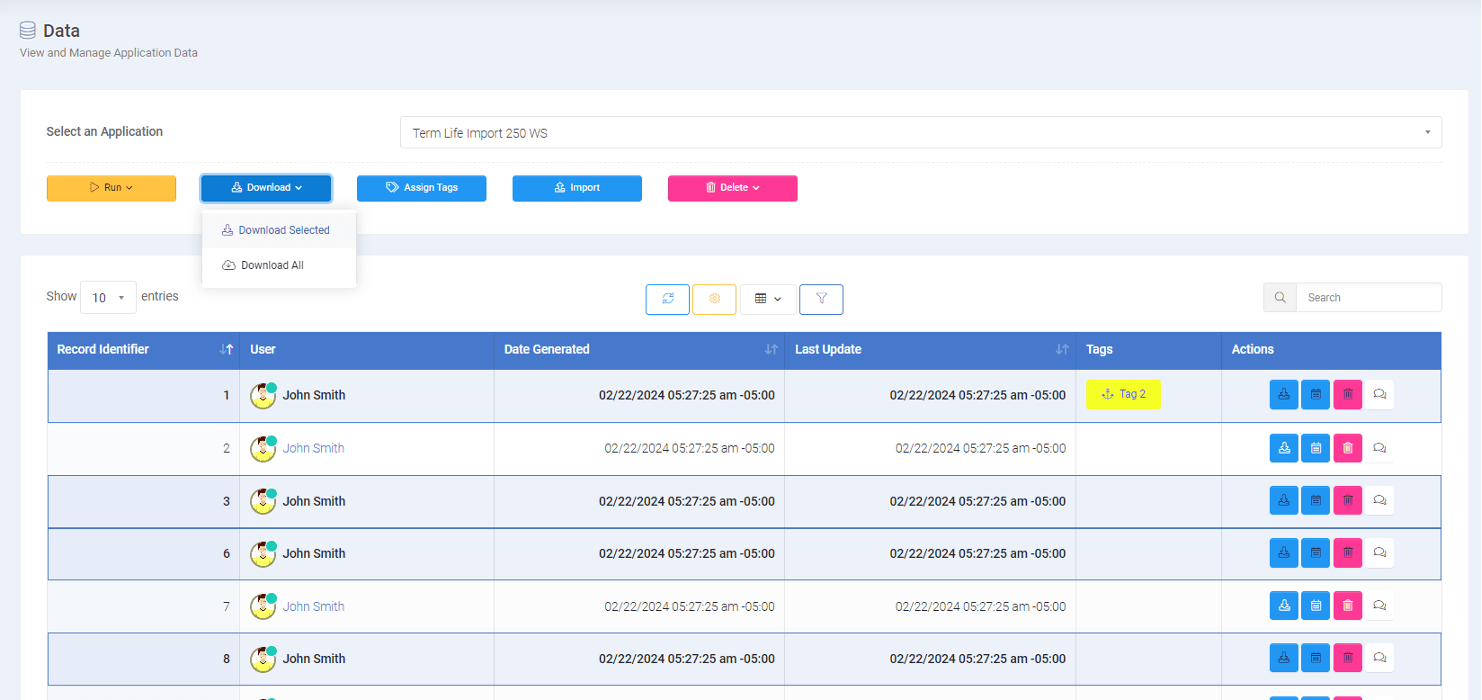Click the search magnifier icon
Screen dimensions: 1482x700
pos(1280,297)
